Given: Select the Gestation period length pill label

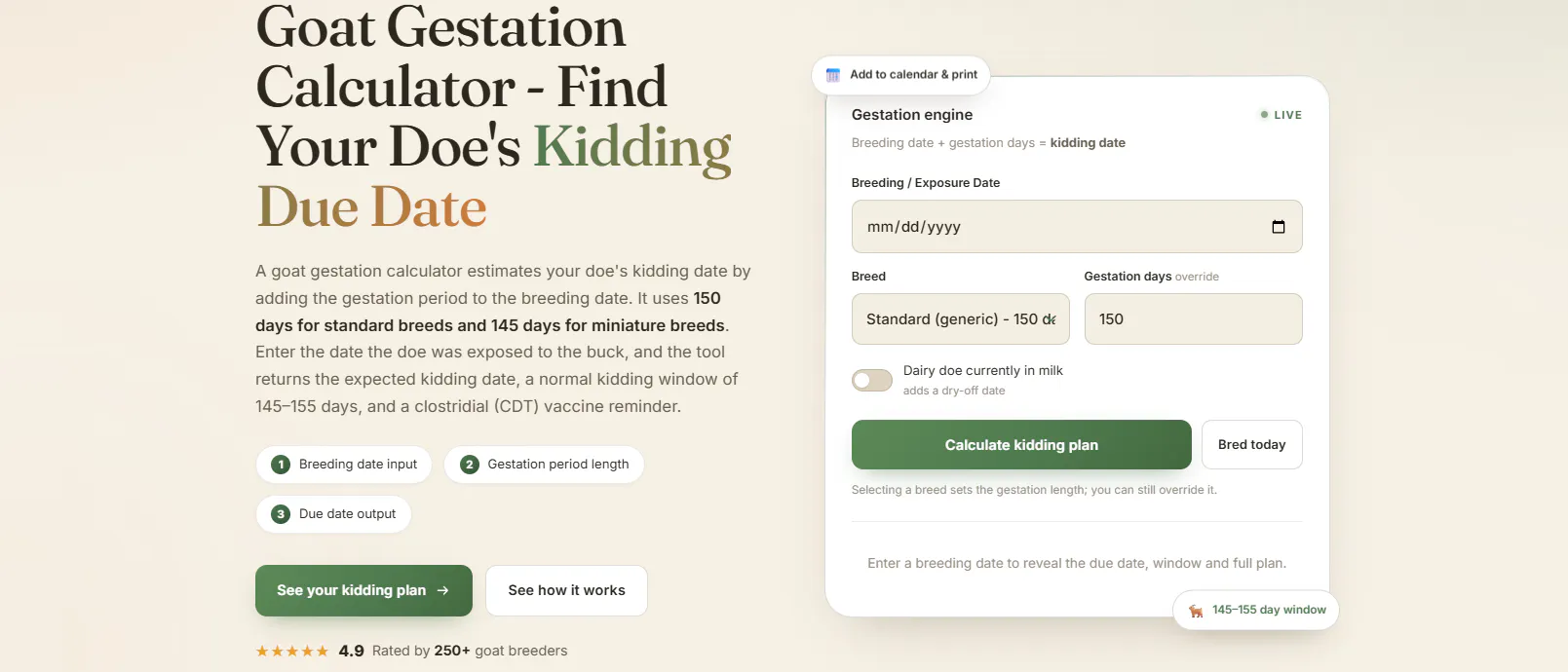Looking at the screenshot, I should pos(558,465).
